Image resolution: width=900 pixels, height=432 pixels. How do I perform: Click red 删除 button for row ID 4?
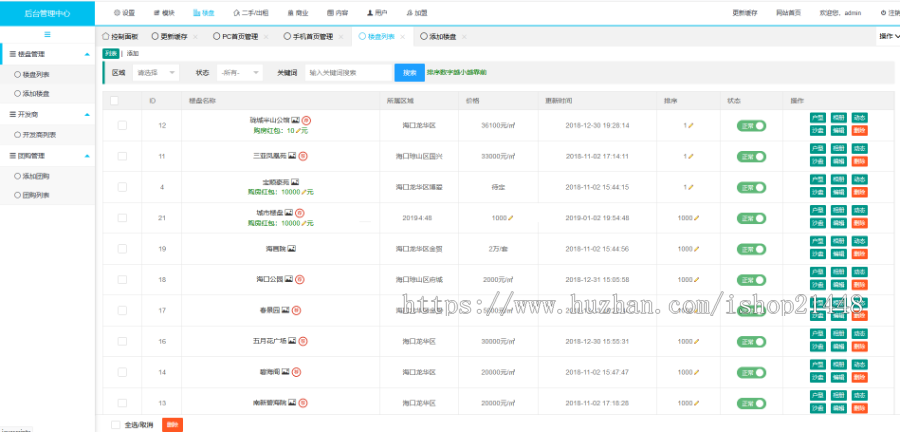tap(860, 192)
